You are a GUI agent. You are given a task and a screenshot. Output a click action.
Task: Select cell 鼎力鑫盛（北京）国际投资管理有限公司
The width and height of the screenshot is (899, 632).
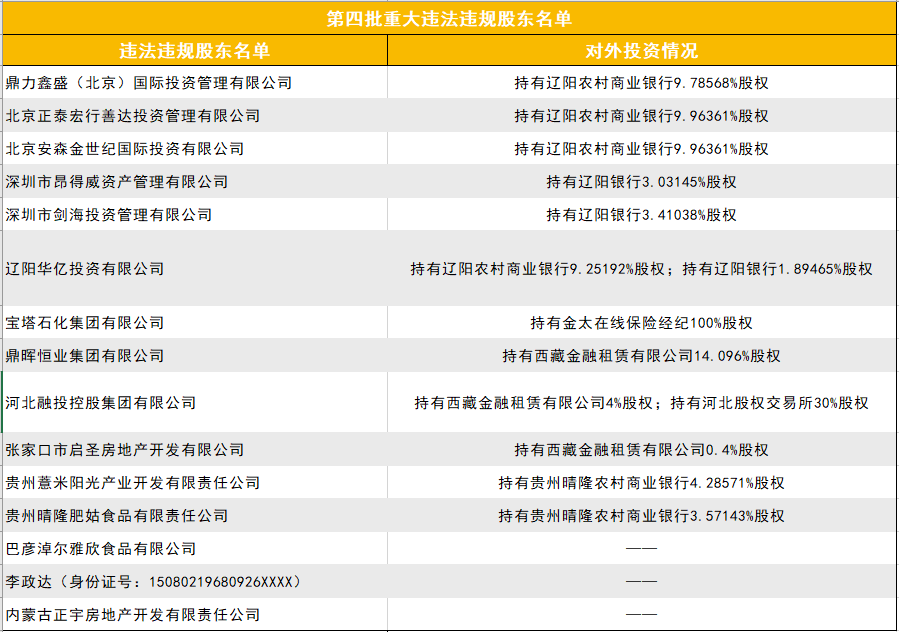195,83
